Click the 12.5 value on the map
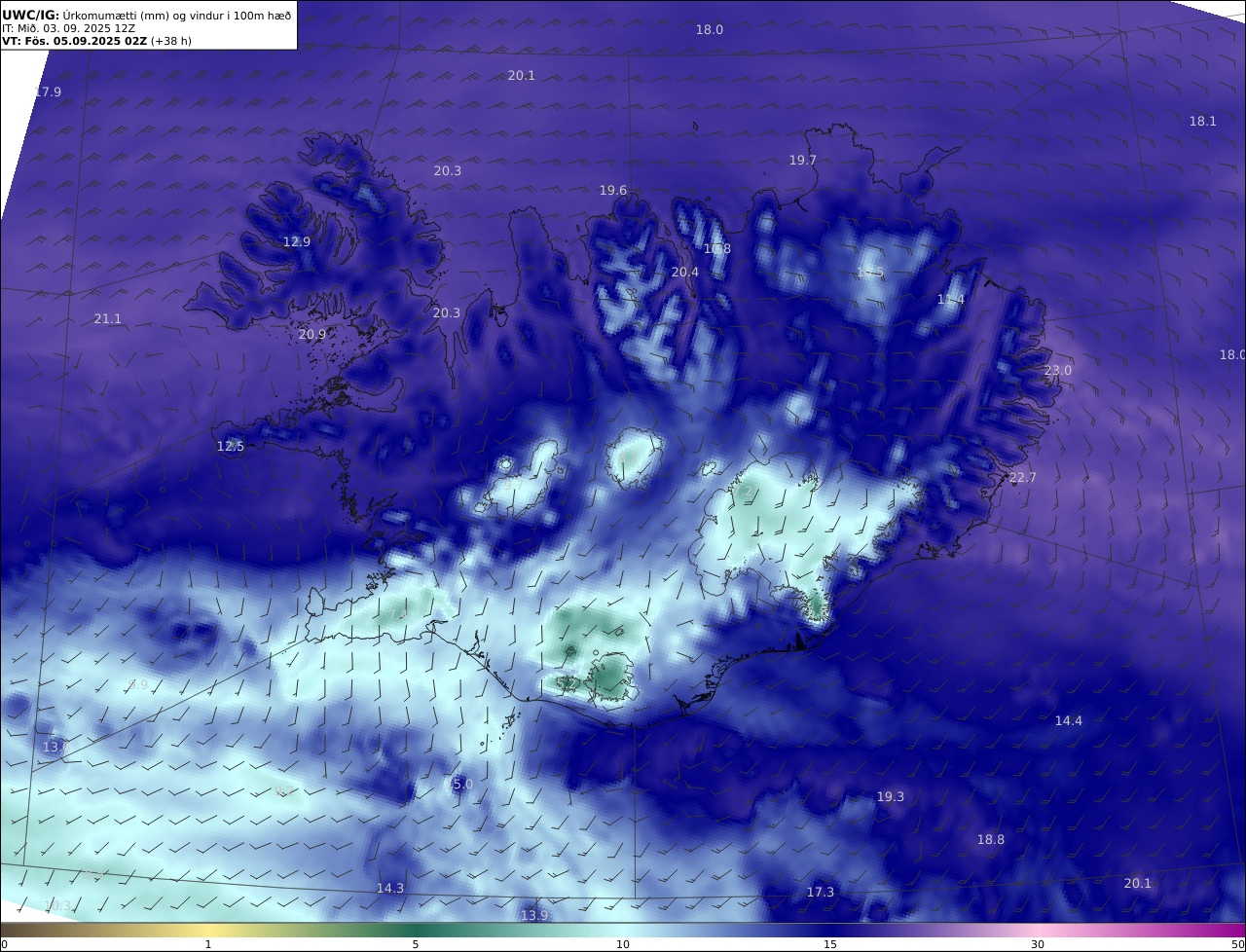1246x952 pixels. pyautogui.click(x=230, y=446)
